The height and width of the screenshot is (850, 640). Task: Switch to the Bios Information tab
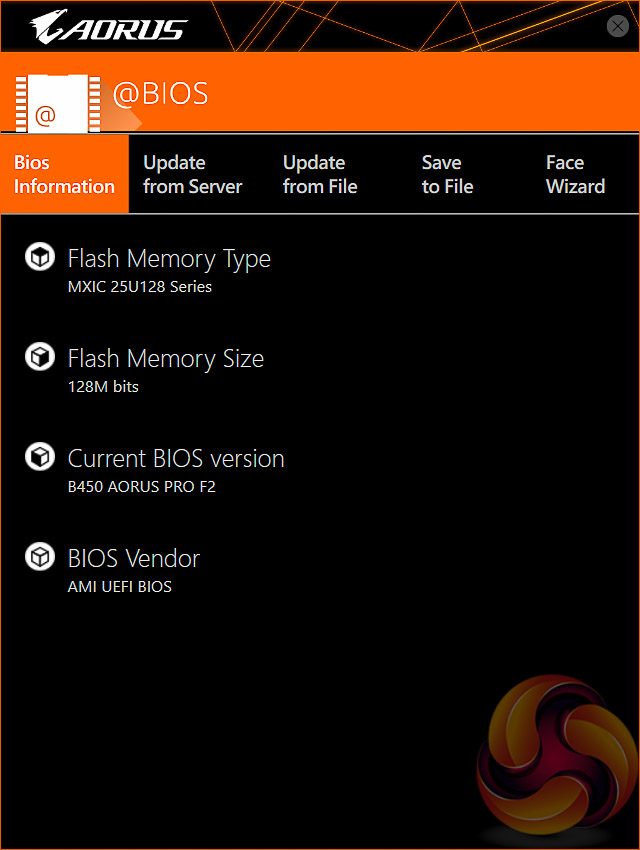click(x=64, y=175)
